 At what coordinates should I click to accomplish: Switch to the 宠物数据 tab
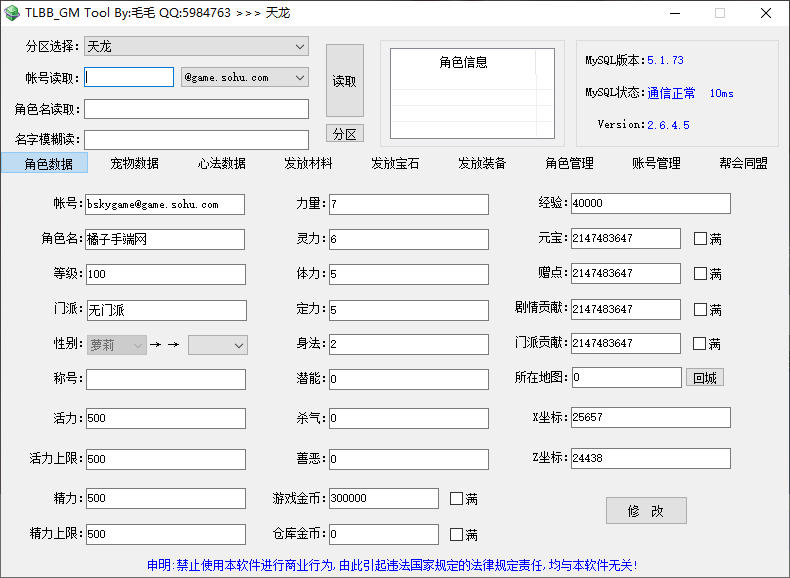(135, 163)
